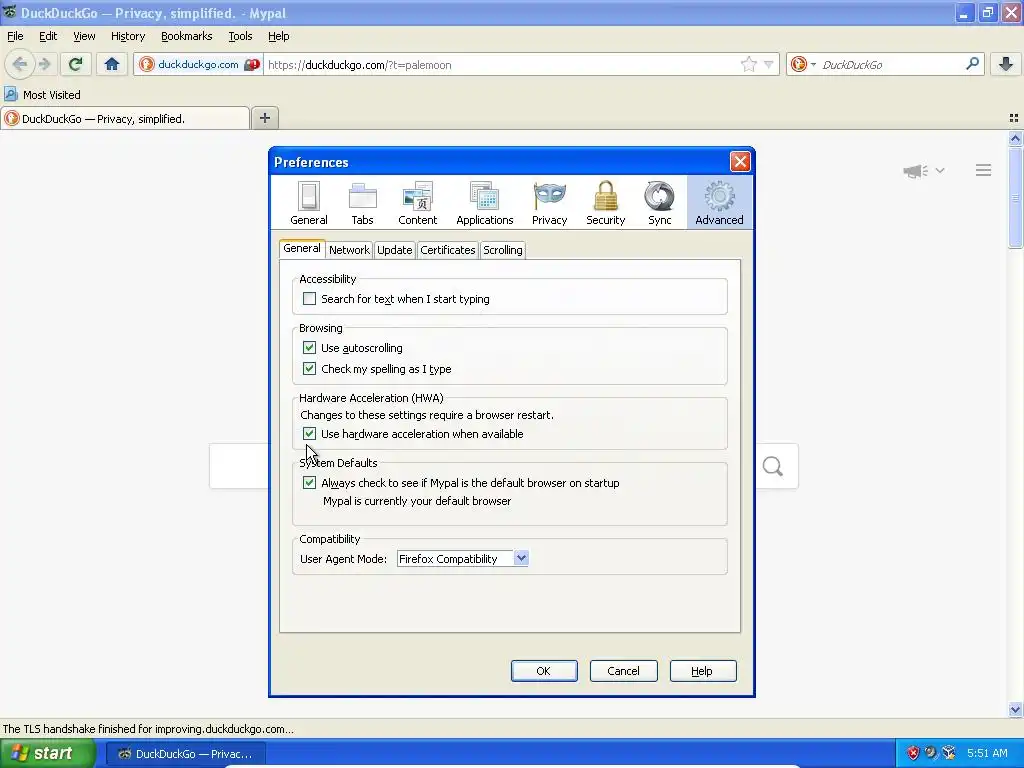This screenshot has height=768, width=1024.
Task: Click the URL address field
Action: click(500, 65)
